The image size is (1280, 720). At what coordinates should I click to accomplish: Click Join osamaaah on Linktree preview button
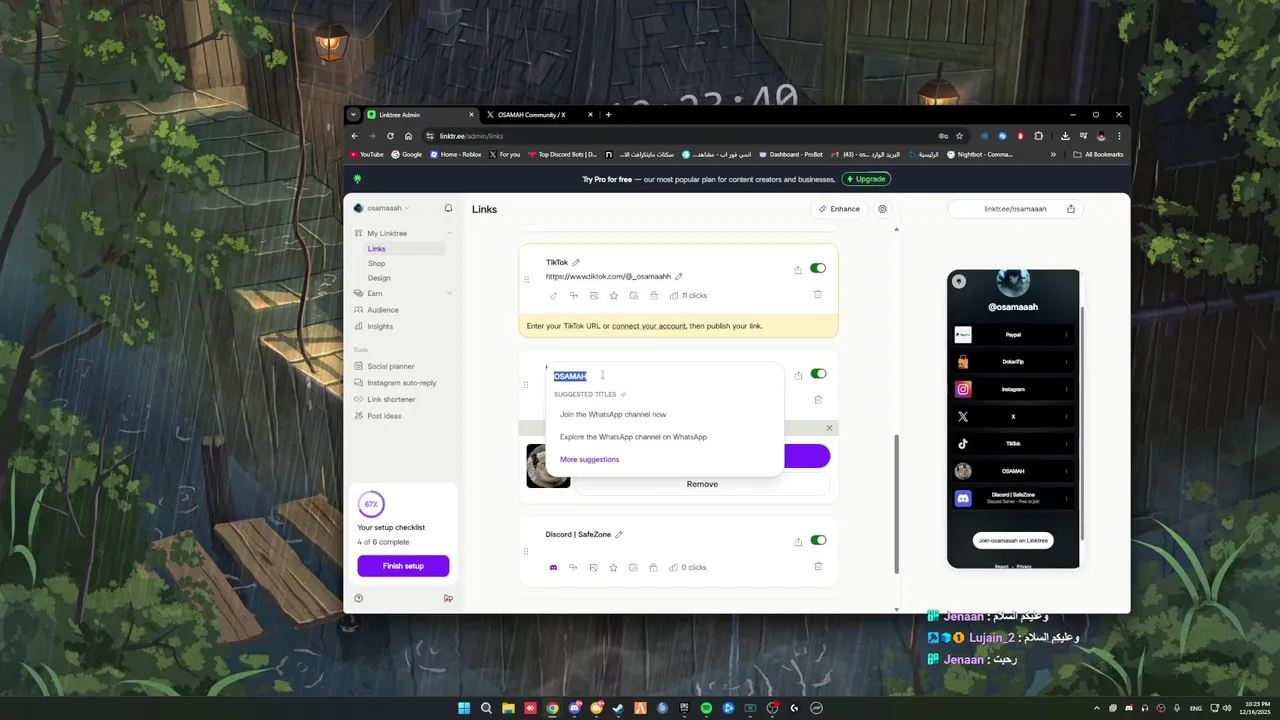click(1013, 540)
